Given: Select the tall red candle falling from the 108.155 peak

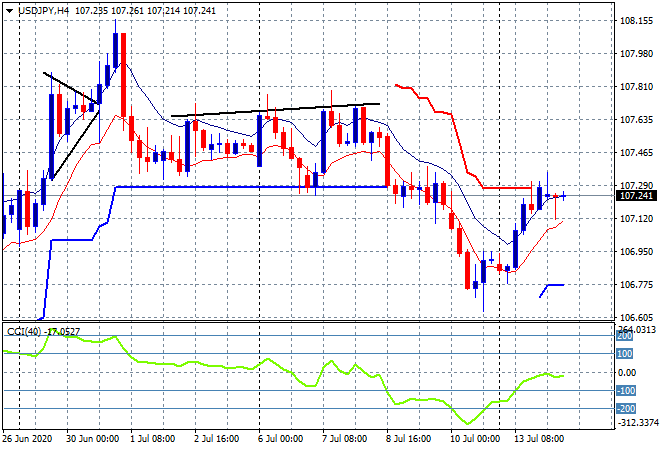Looking at the screenshot, I should pos(123,75).
